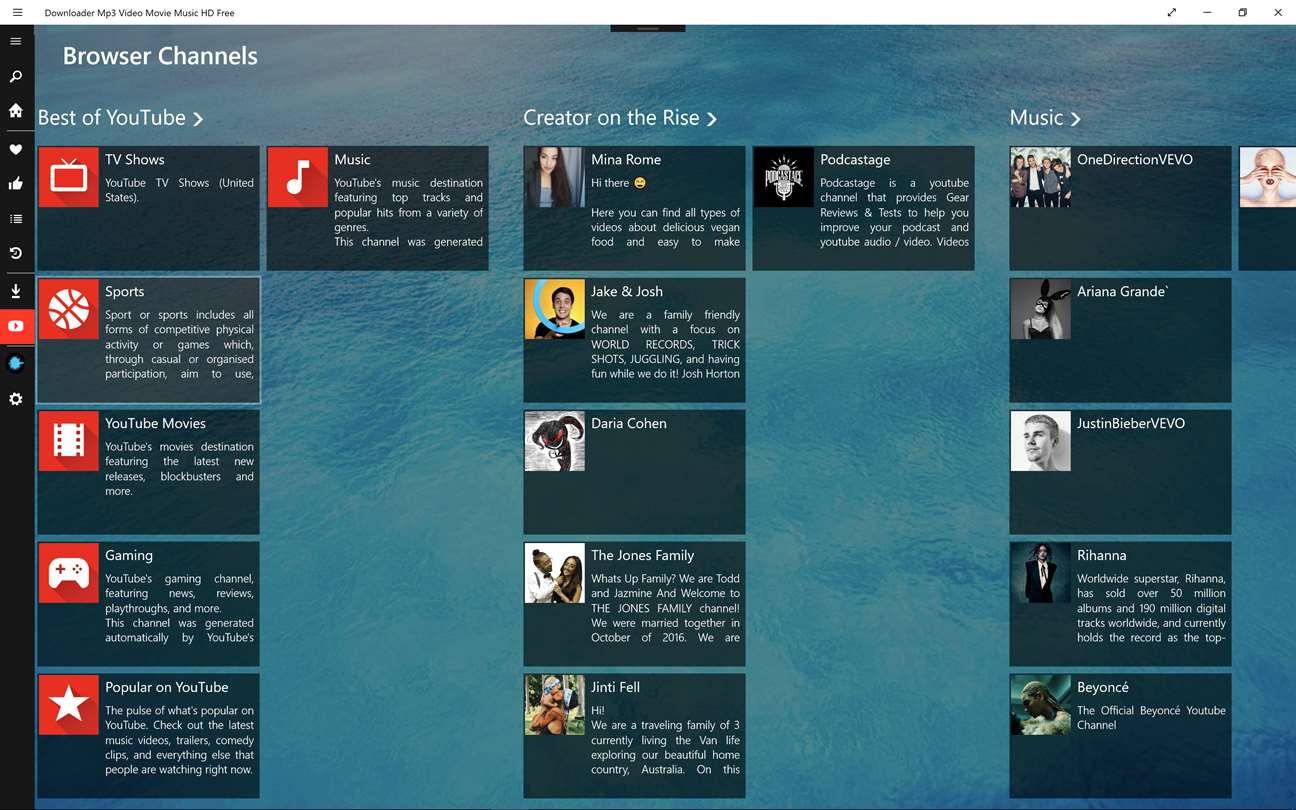
Task: Click Daria Cohen channel name
Action: coord(629,424)
